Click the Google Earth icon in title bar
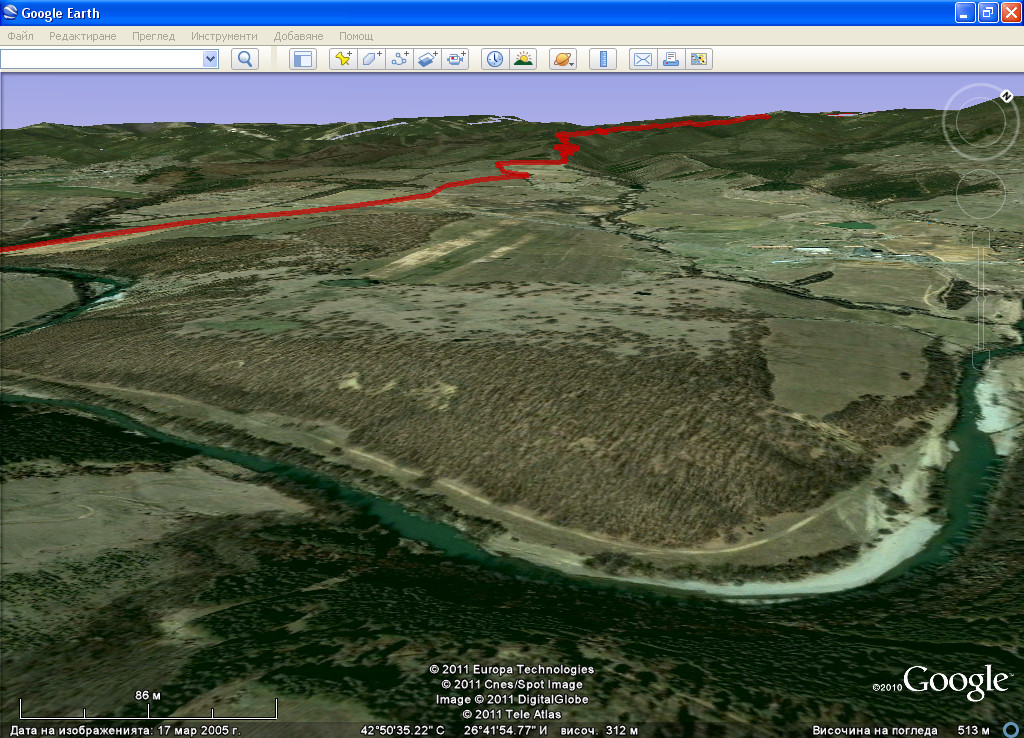Screen dimensions: 1024x738 (x=10, y=12)
